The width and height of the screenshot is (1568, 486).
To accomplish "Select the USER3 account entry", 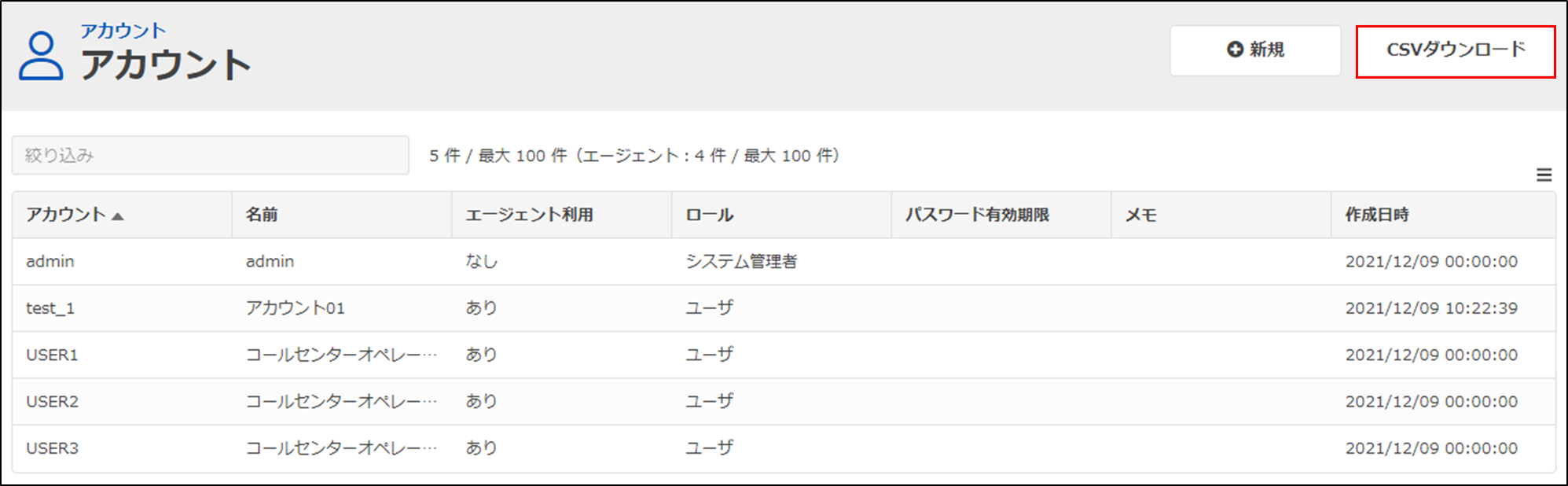I will tap(784, 448).
